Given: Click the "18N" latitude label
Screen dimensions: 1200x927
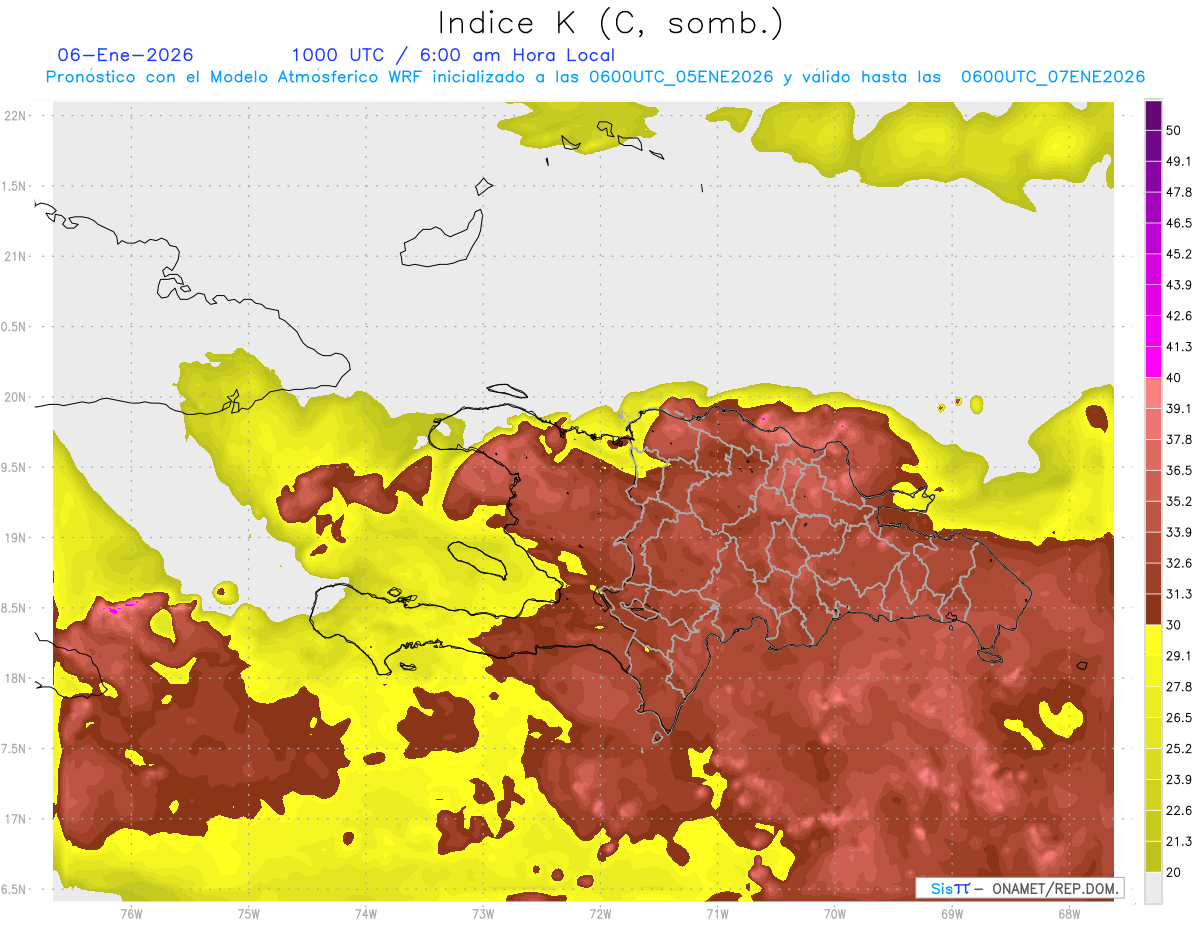Looking at the screenshot, I should pyautogui.click(x=16, y=679).
